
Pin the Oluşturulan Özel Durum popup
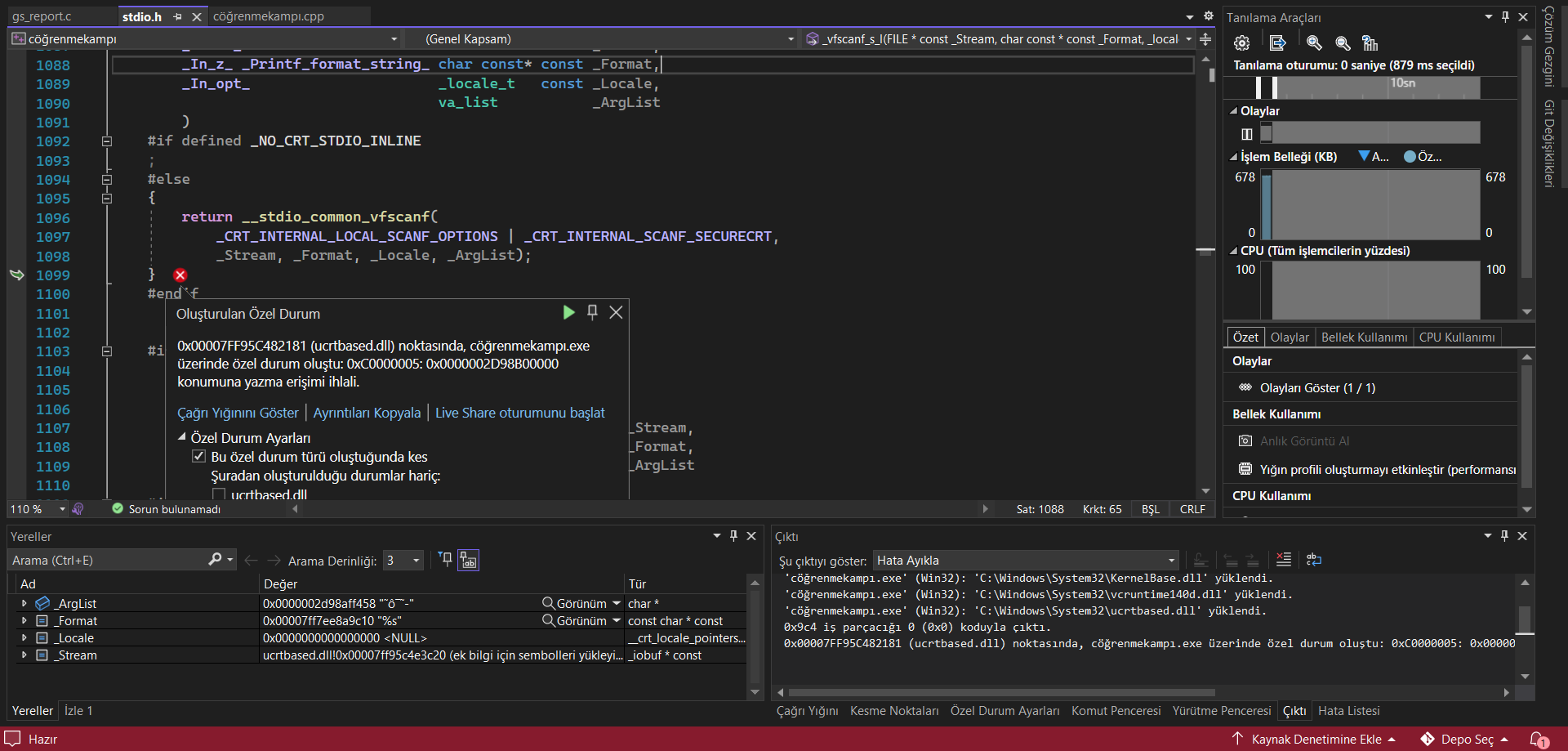tap(592, 312)
